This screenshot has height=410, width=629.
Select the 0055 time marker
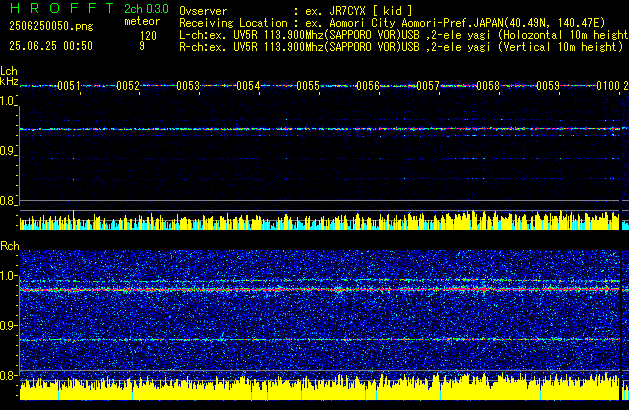[x=308, y=86]
